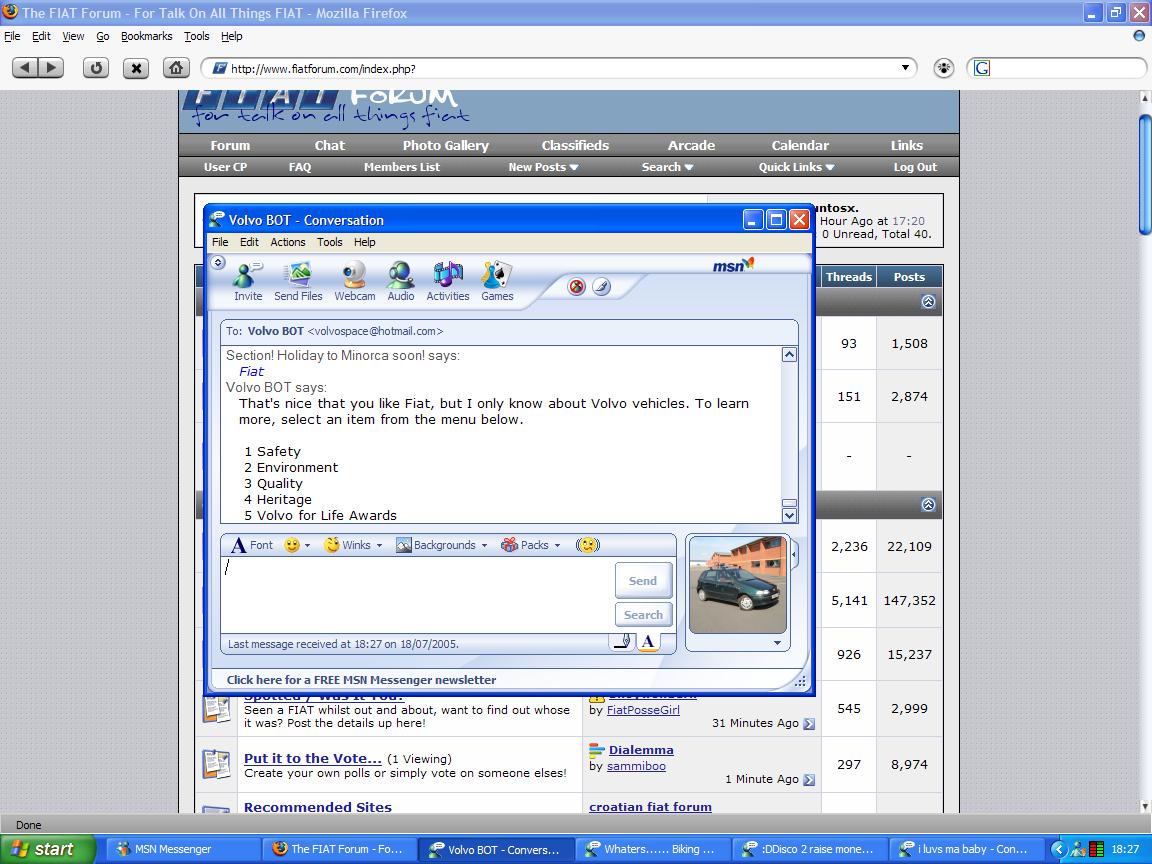Open Packs dropdown menu
The image size is (1152, 864).
[x=557, y=545]
